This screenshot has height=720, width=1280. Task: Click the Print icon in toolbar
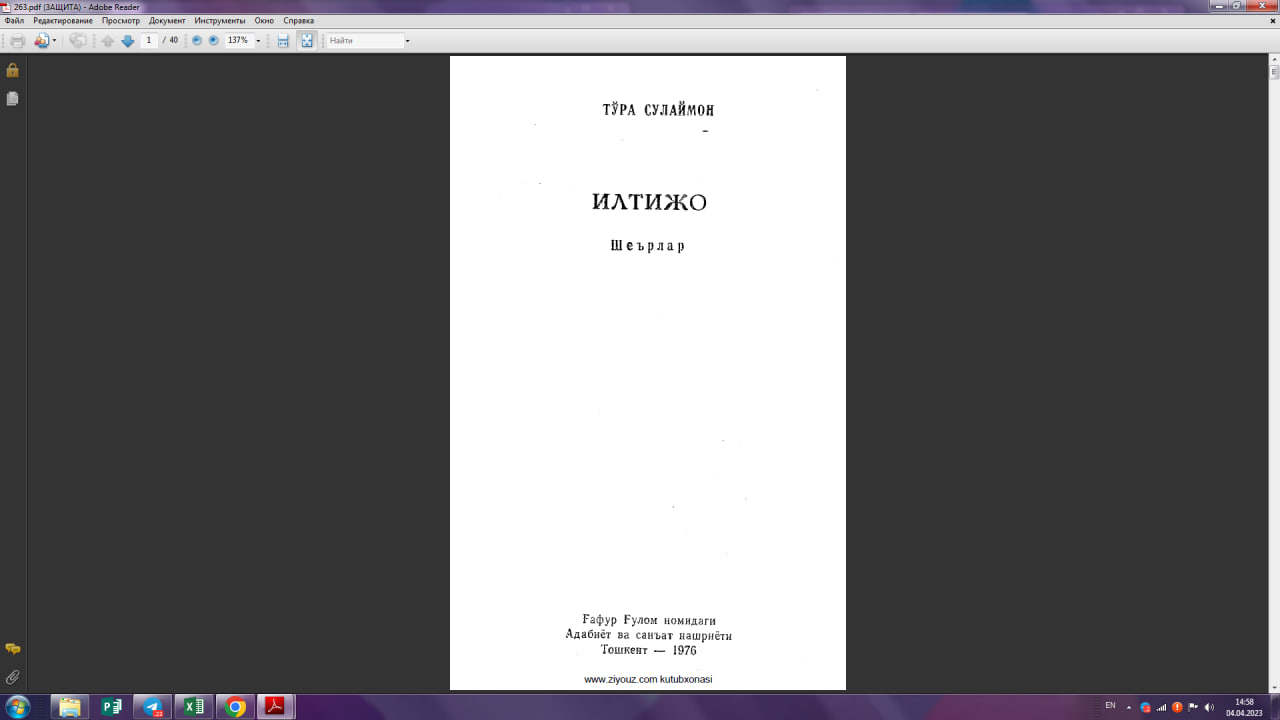[17, 41]
